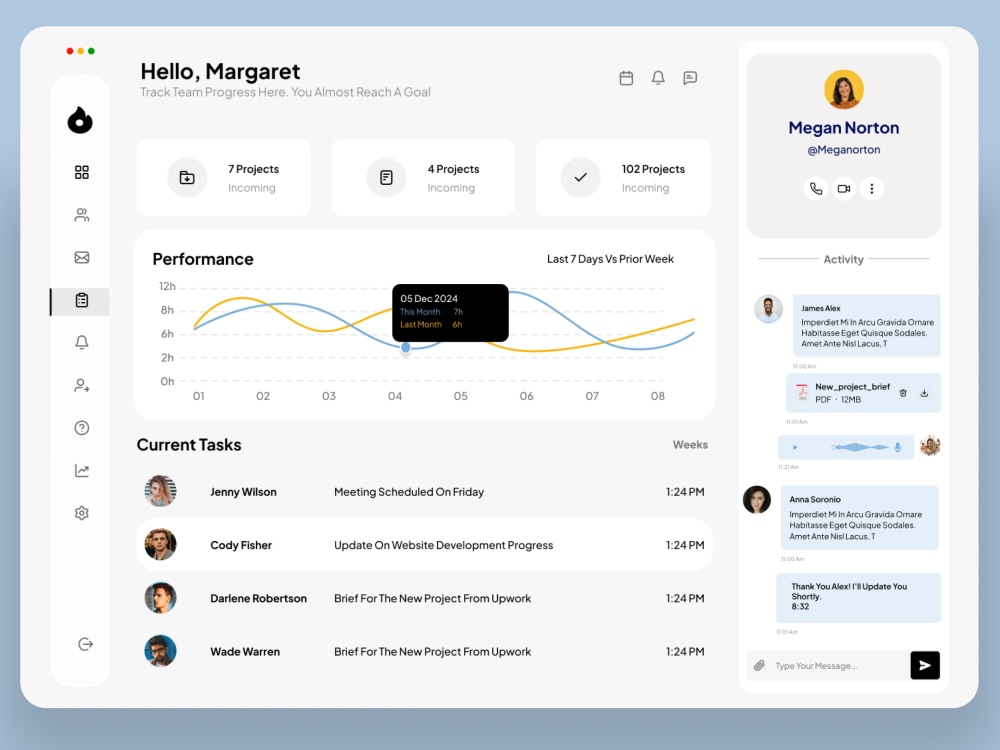Open the 7 Projects Incoming card

pyautogui.click(x=224, y=177)
